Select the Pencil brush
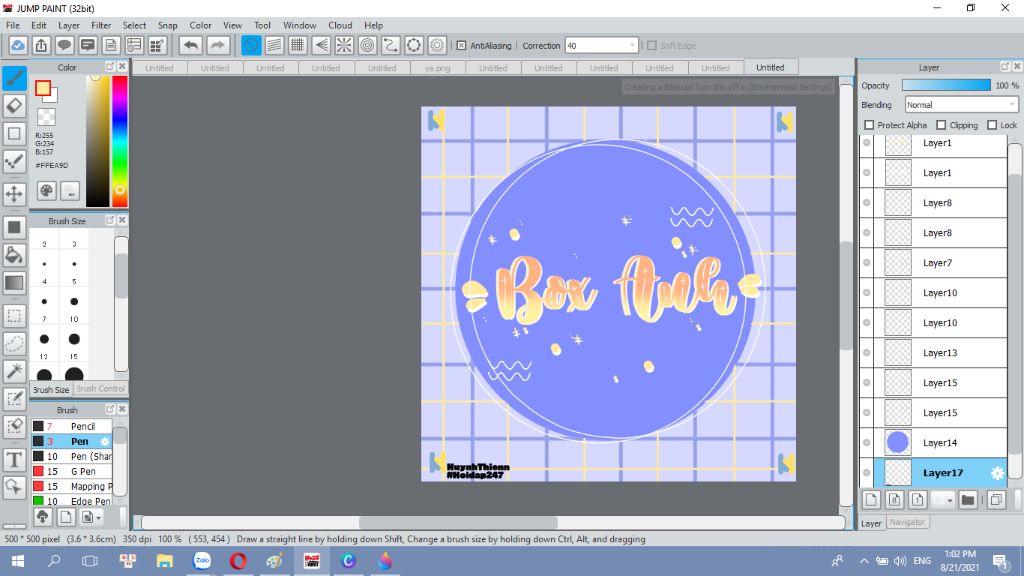The width and height of the screenshot is (1024, 576). (72, 426)
